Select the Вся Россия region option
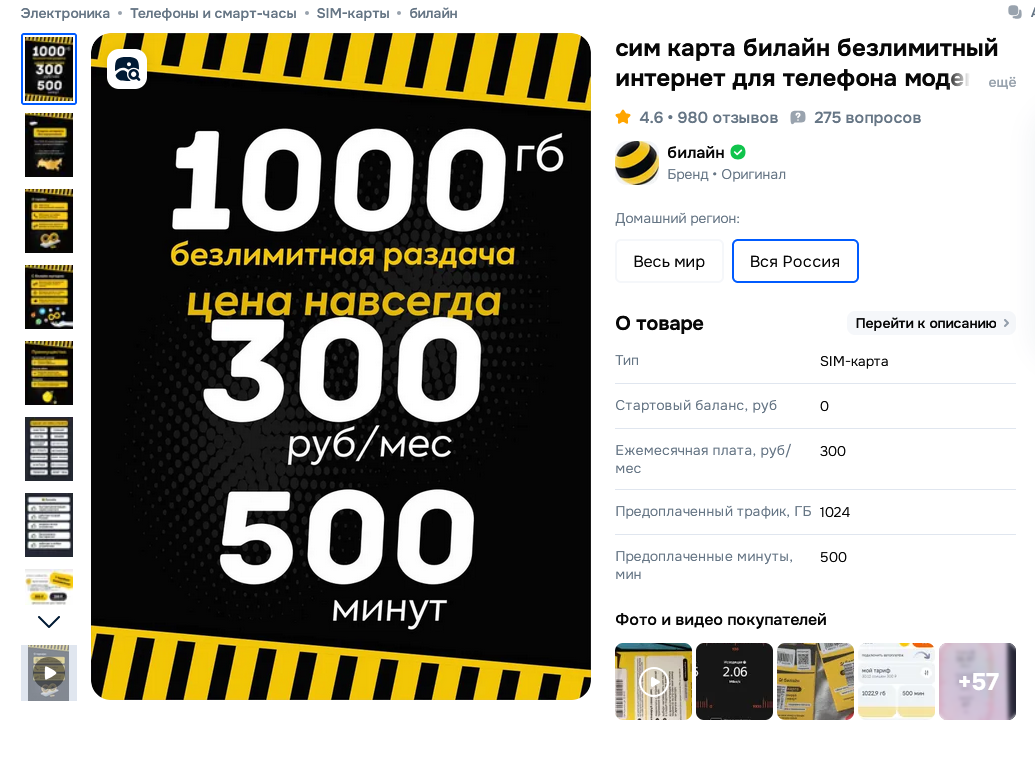The height and width of the screenshot is (757, 1035). point(795,261)
